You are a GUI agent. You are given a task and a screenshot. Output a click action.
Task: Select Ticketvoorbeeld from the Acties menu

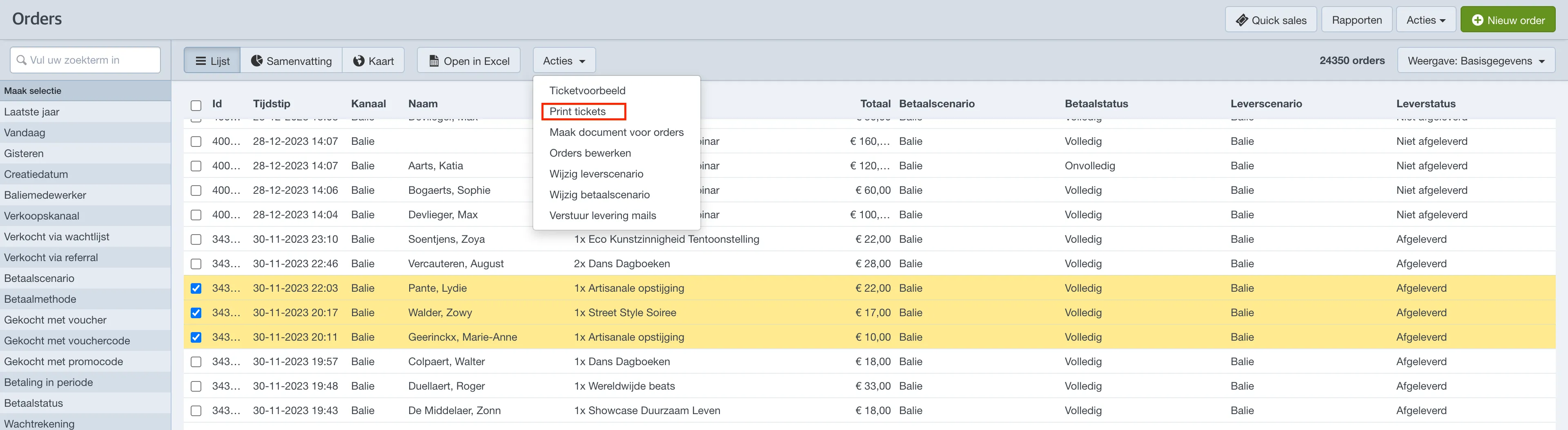pyautogui.click(x=588, y=91)
